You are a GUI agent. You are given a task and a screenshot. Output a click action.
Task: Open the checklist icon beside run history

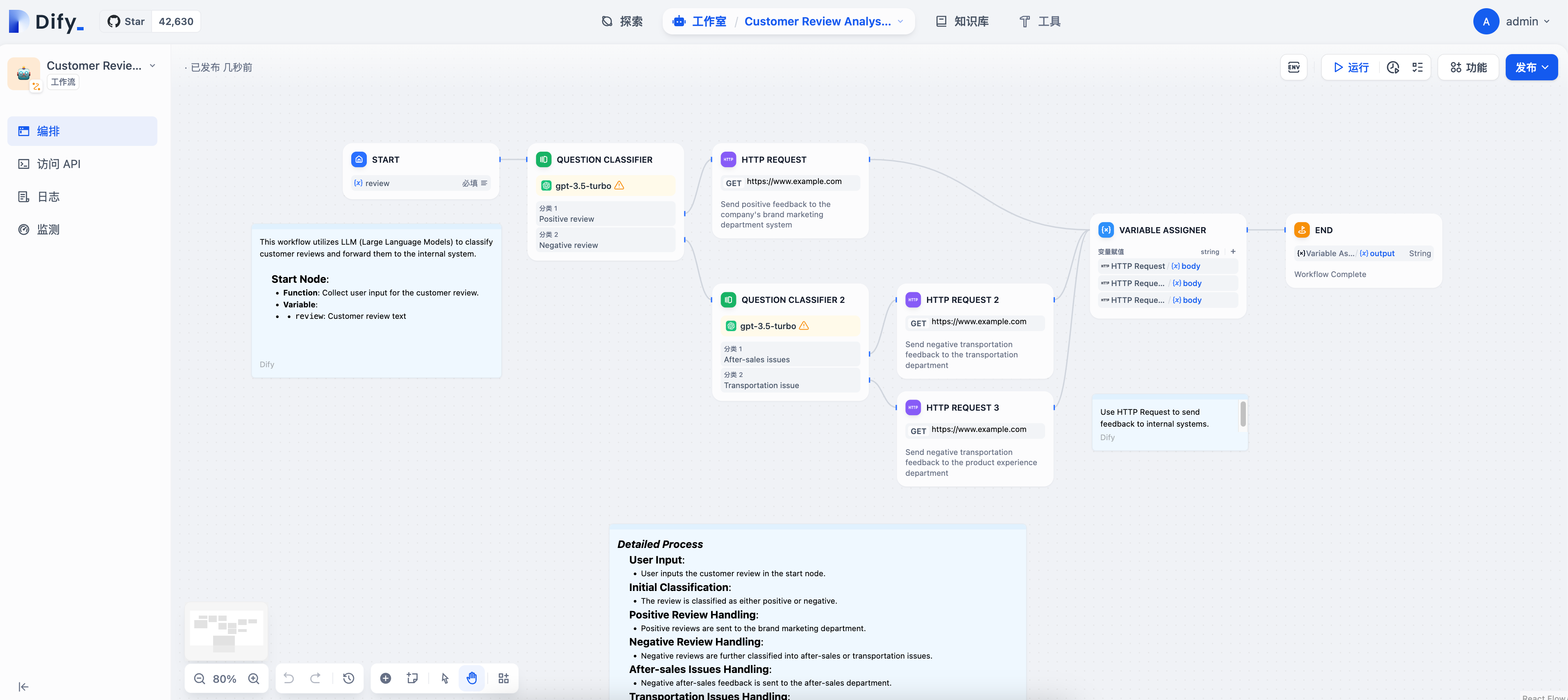1418,67
